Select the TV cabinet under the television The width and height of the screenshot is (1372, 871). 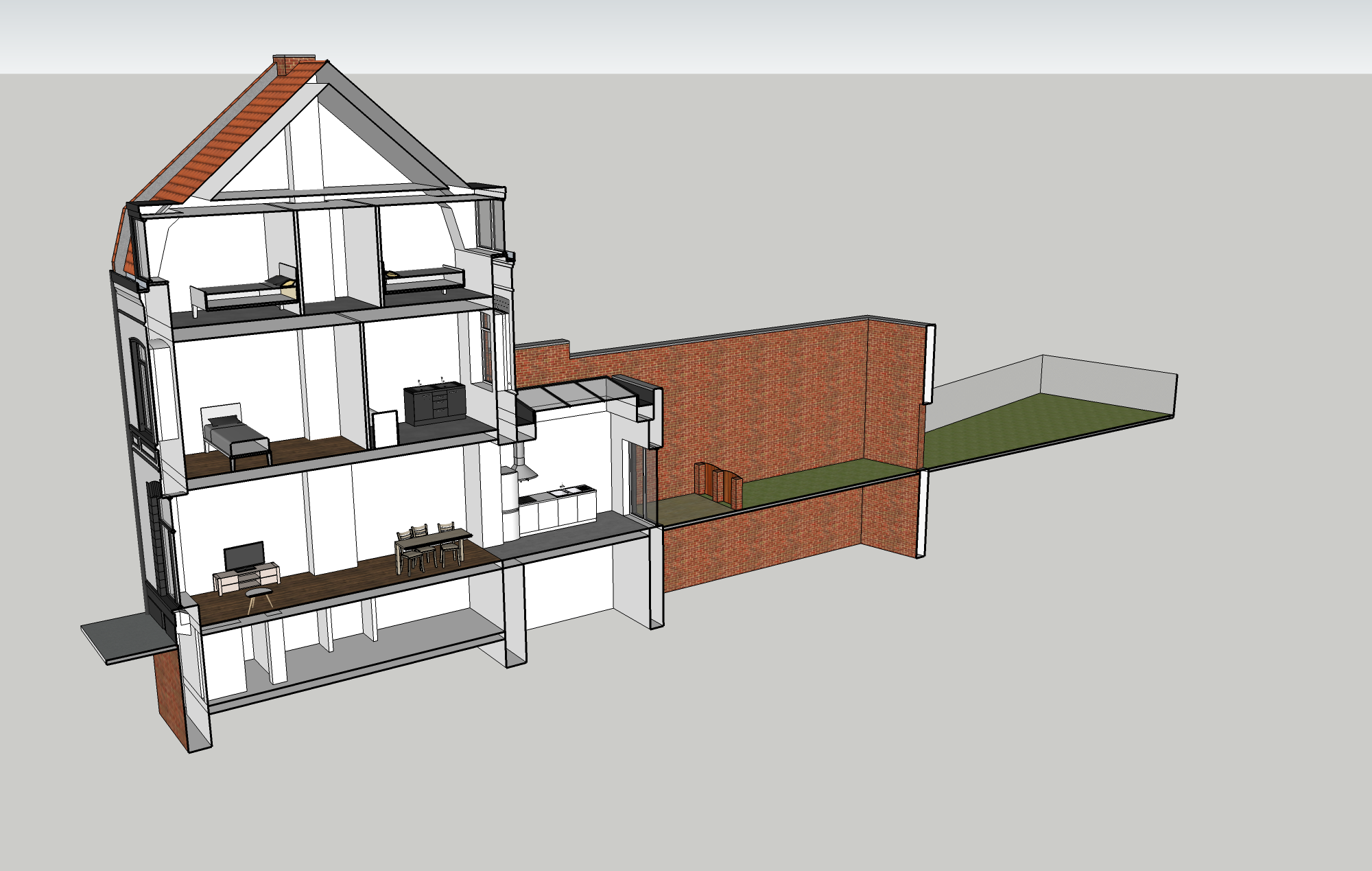pos(246,579)
